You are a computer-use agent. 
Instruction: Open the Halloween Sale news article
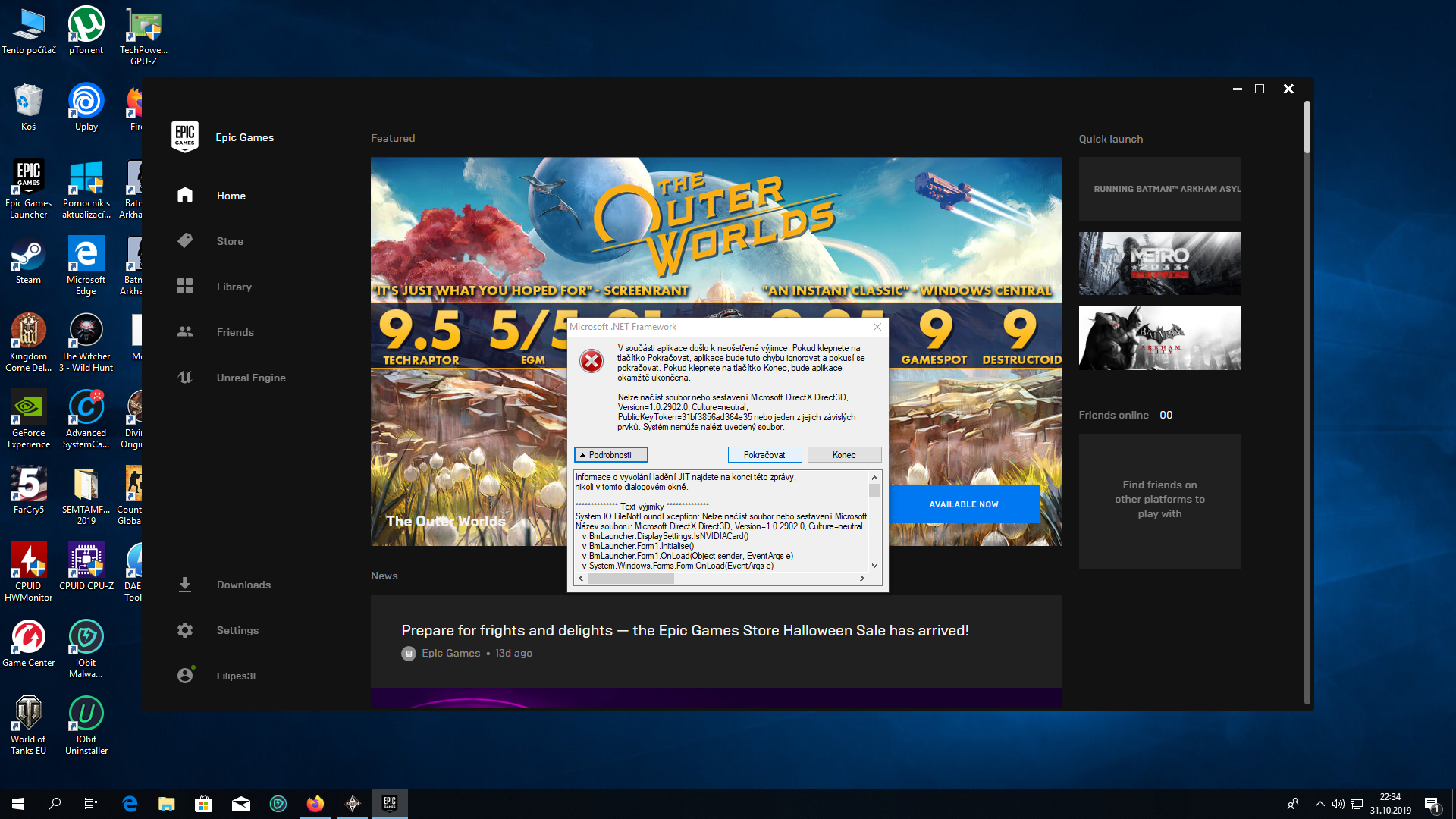coord(685,631)
